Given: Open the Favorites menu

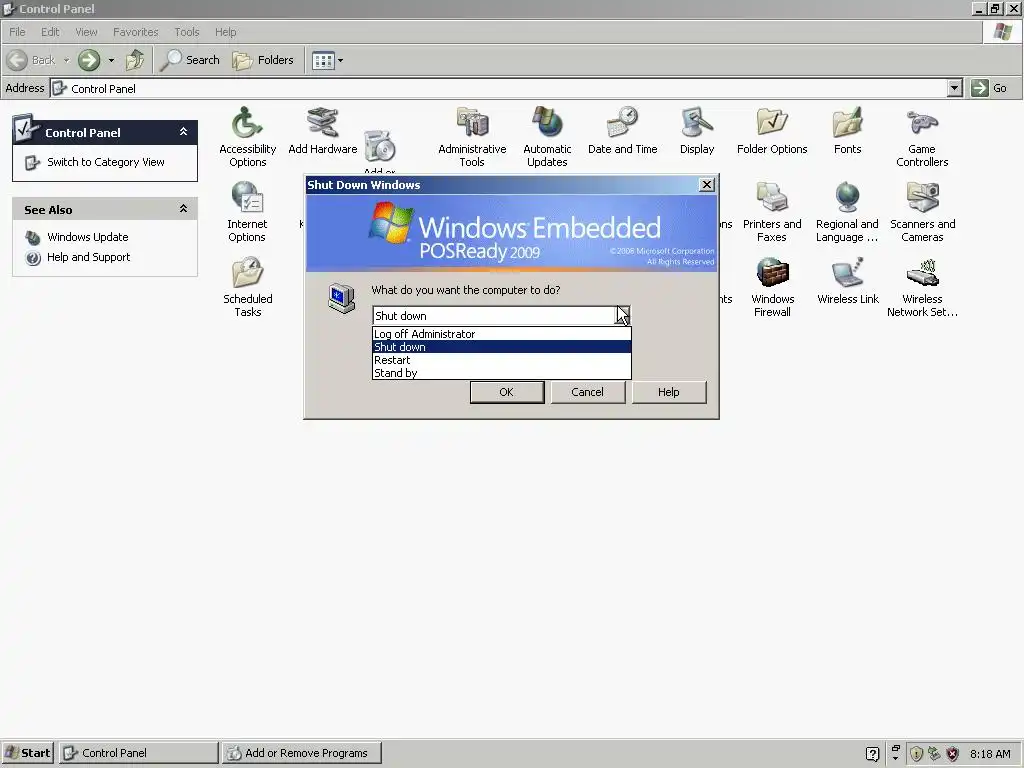Looking at the screenshot, I should point(135,32).
